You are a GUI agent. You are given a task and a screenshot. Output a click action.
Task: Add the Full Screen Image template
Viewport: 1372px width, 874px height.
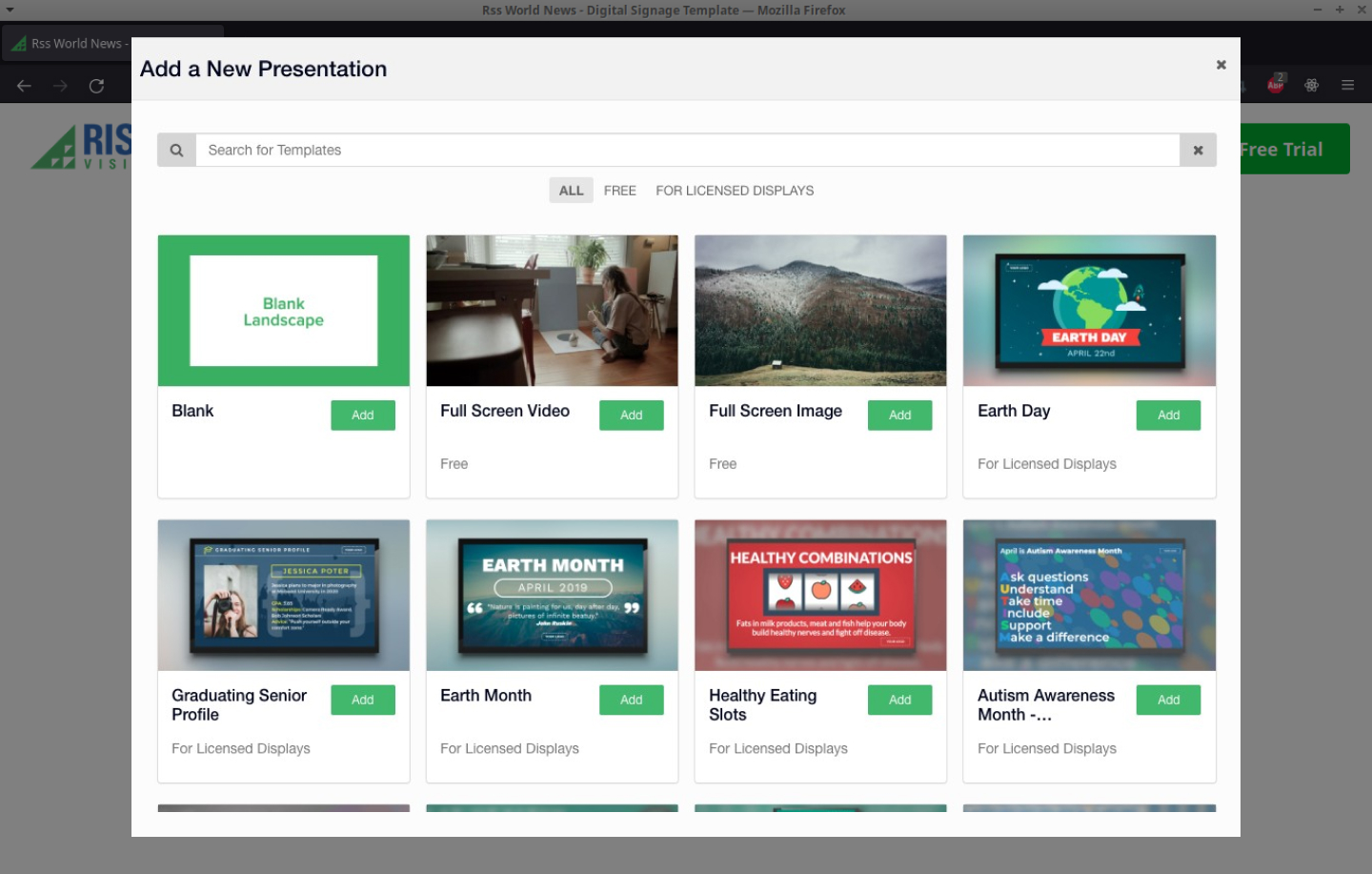coord(900,416)
